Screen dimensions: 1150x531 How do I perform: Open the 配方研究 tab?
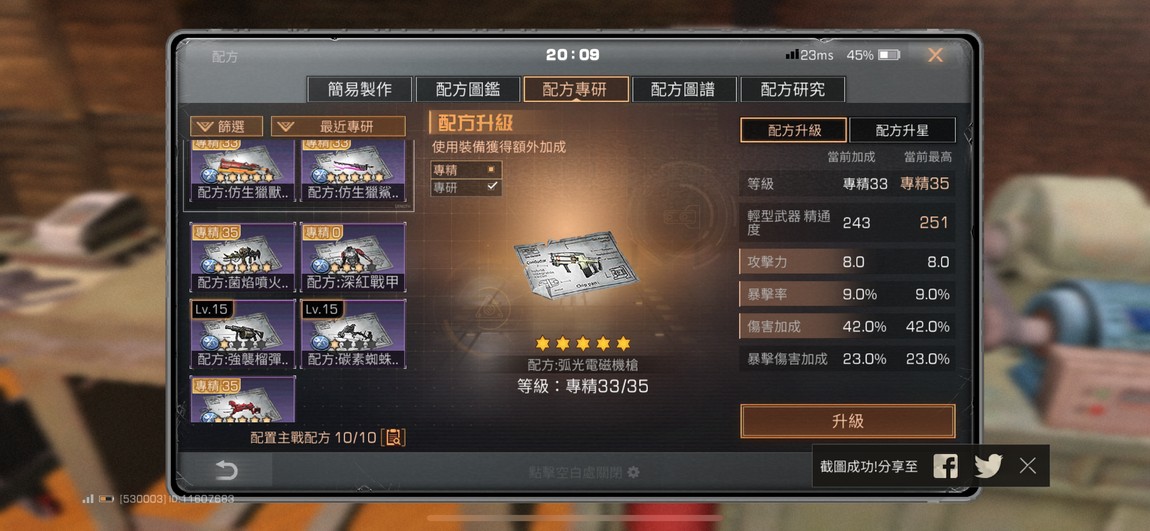pyautogui.click(x=793, y=89)
